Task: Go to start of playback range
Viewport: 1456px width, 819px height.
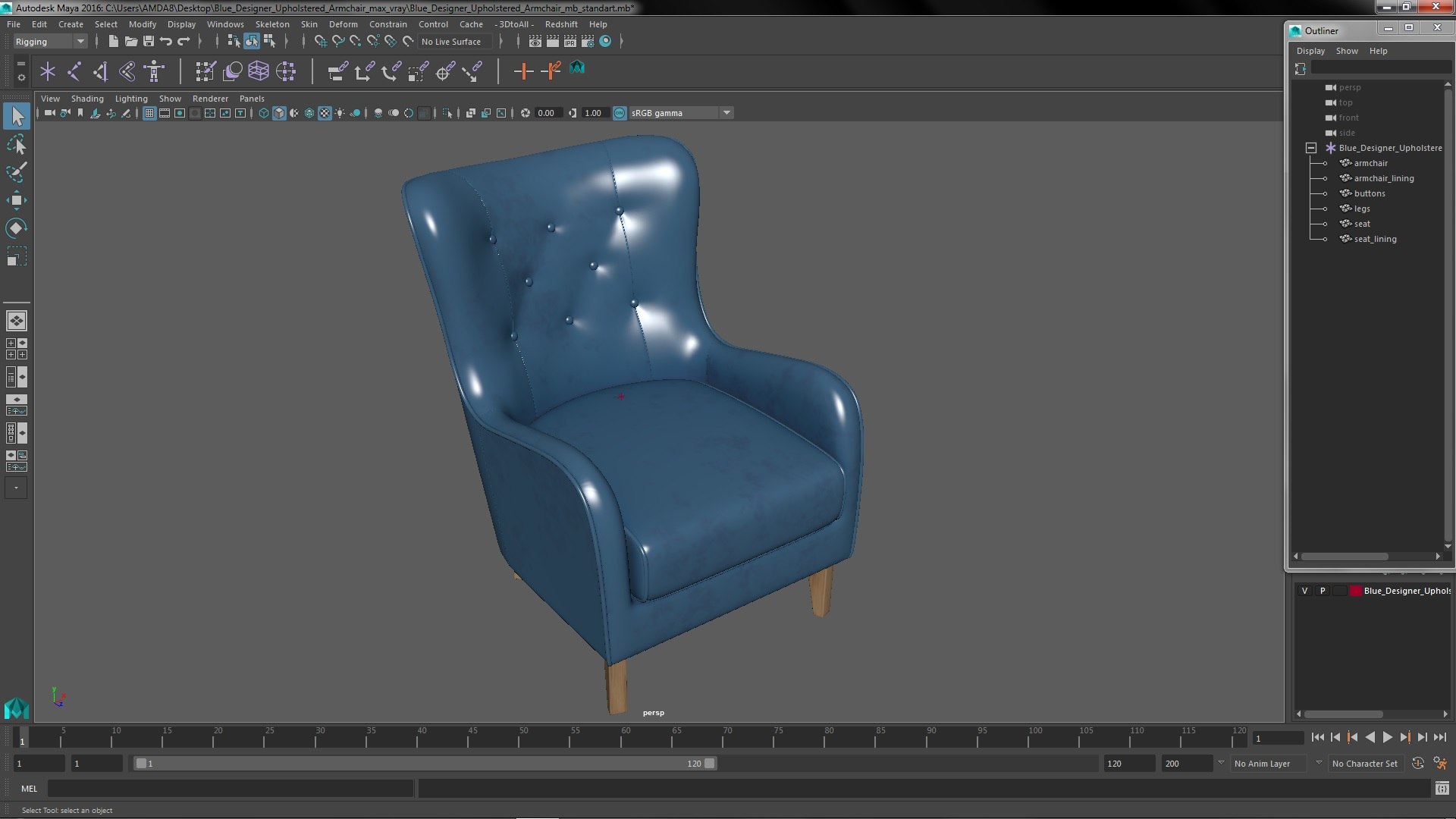Action: [x=1317, y=737]
